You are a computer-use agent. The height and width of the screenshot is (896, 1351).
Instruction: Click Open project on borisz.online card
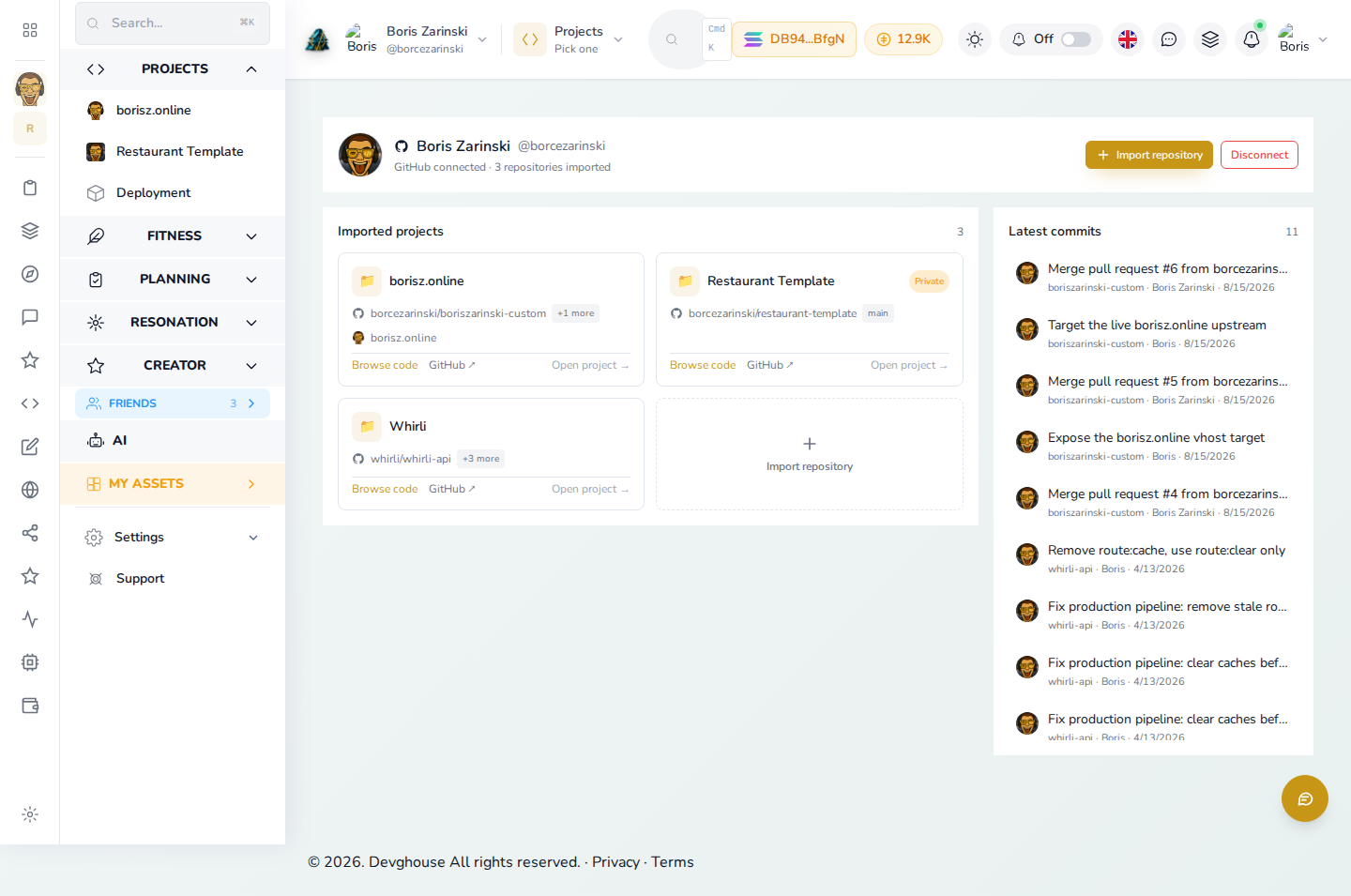tap(590, 365)
